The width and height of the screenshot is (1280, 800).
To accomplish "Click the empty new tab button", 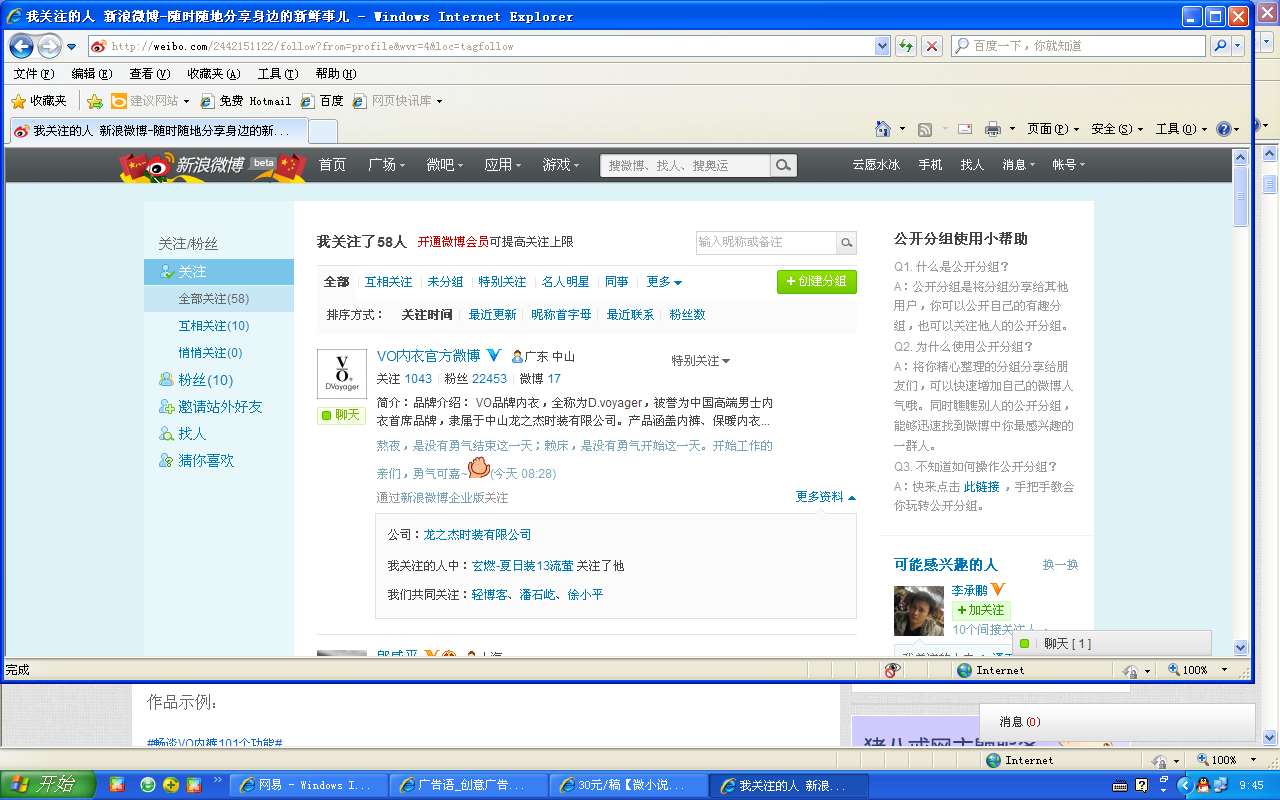I will click(323, 131).
